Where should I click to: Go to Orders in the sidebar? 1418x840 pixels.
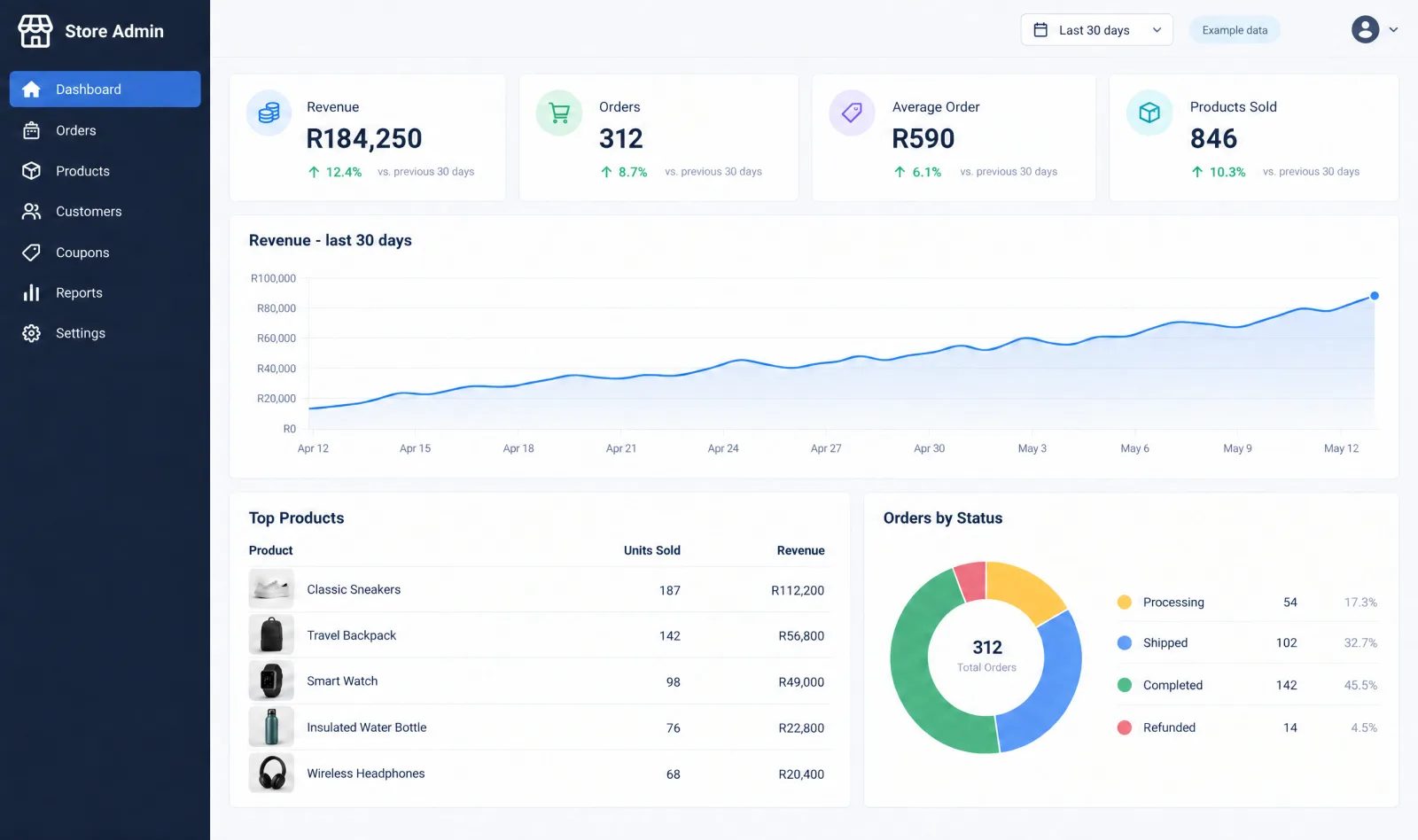point(105,130)
